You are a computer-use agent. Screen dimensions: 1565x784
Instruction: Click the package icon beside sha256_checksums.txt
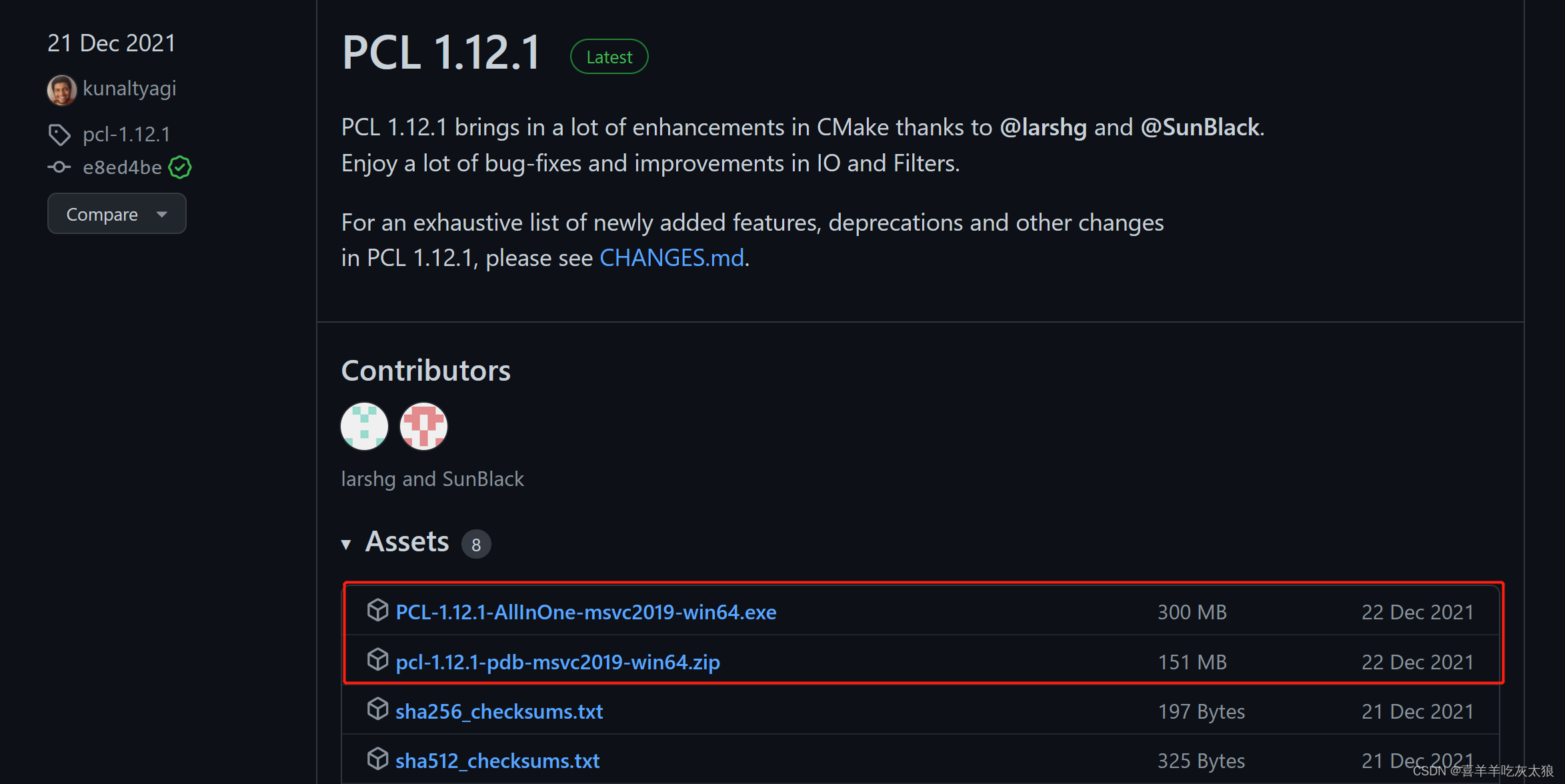coord(378,709)
